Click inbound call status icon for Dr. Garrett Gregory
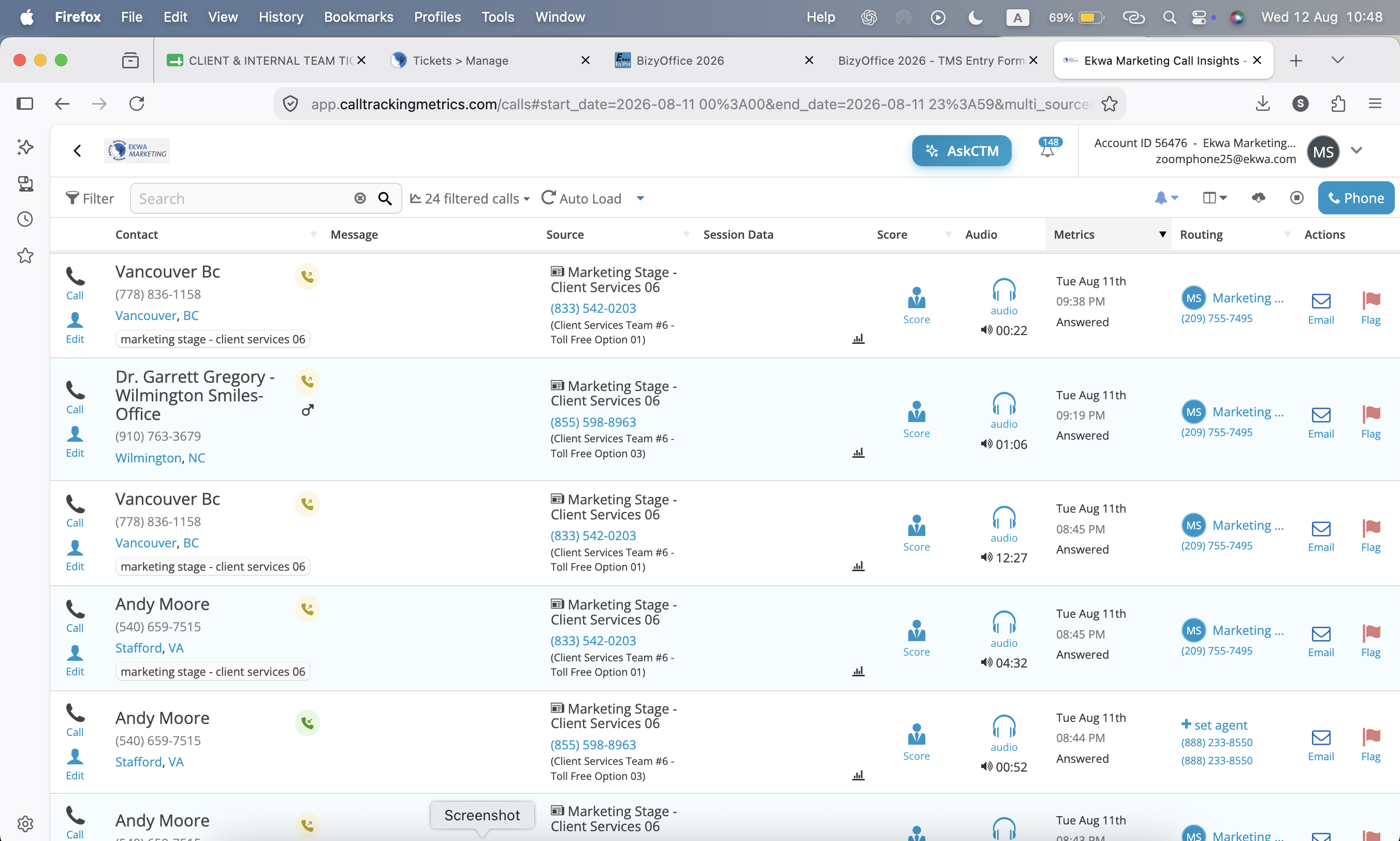1400x841 pixels. (x=307, y=381)
